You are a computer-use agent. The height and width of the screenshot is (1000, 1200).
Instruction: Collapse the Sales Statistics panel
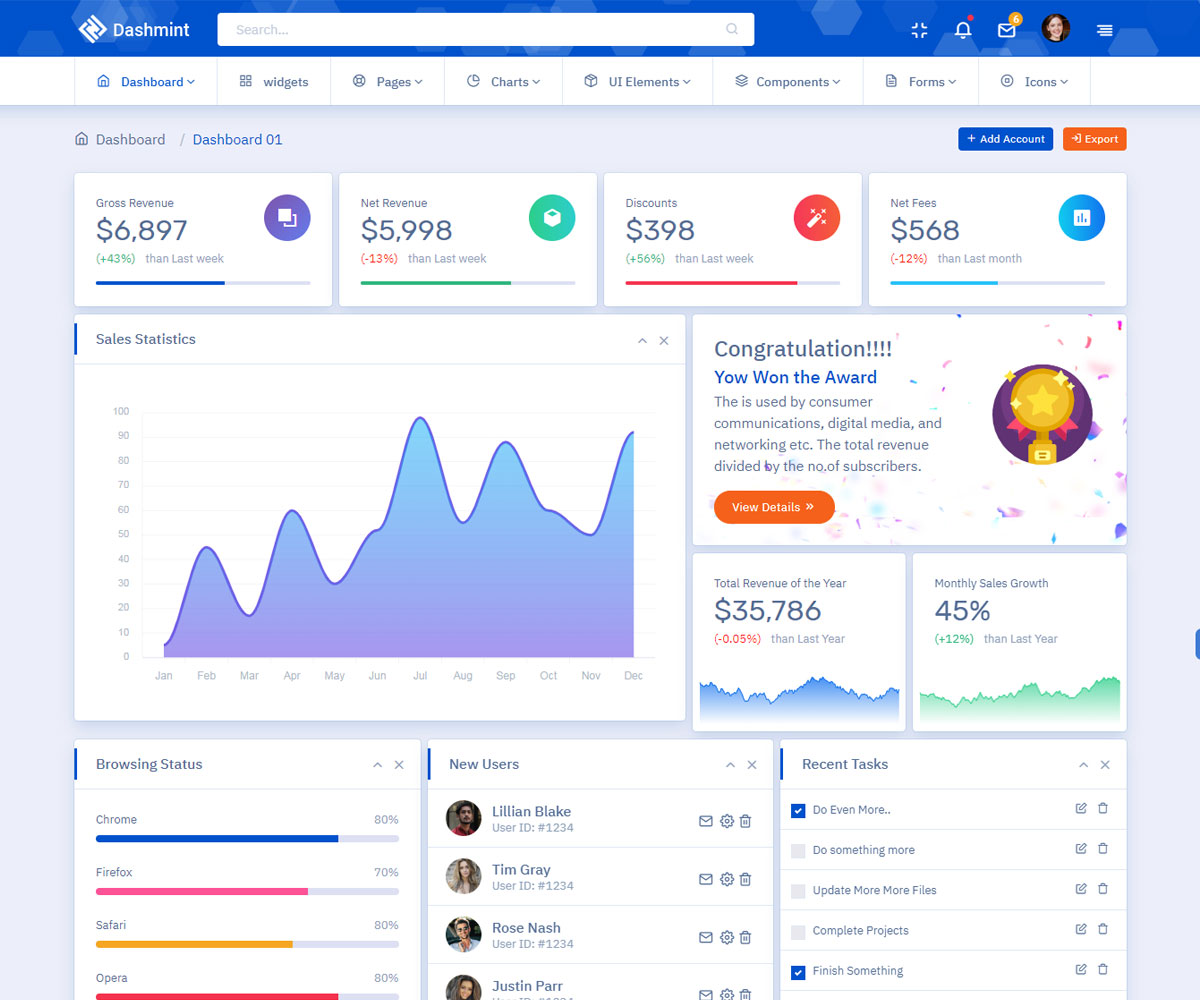[642, 341]
